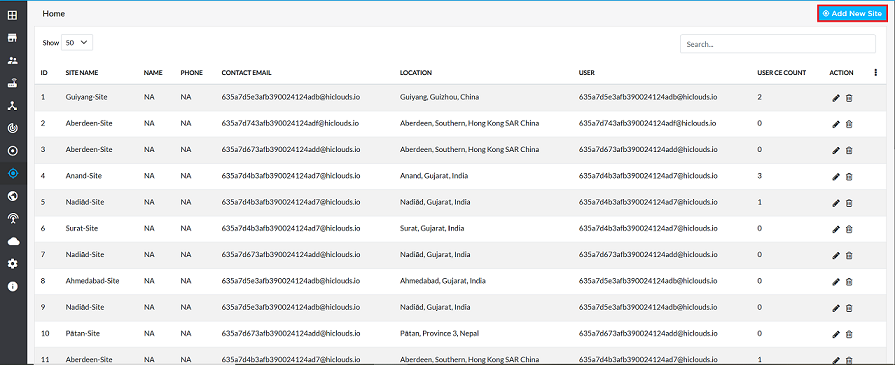
Task: Open the settings gear icon in sidebar
Action: 13,263
